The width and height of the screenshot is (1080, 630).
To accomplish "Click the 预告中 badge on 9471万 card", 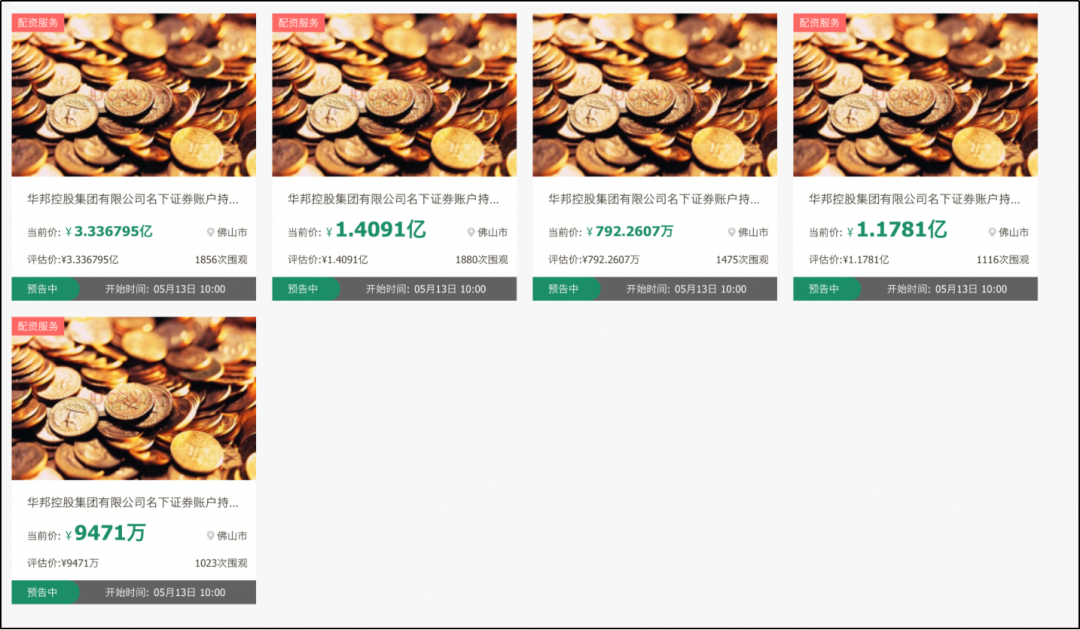I will pos(42,592).
